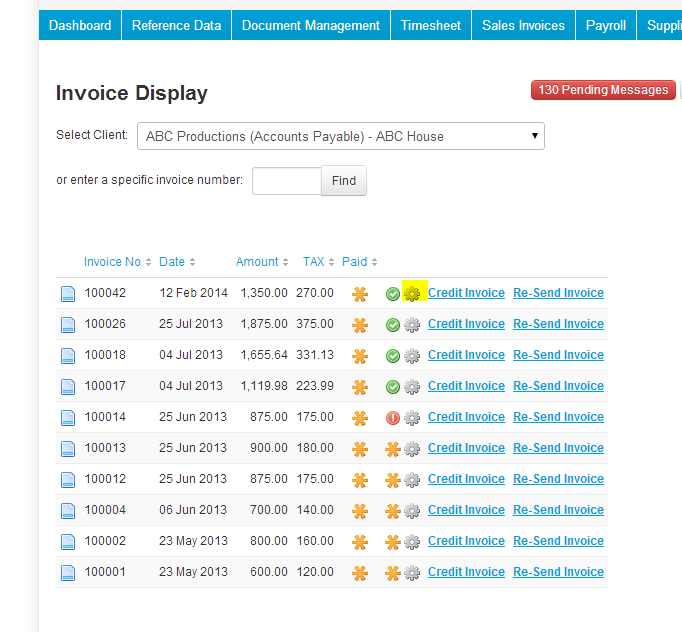Click orange asterisk status icon beside gear, invoice 100004
The height and width of the screenshot is (632, 682).
[393, 511]
